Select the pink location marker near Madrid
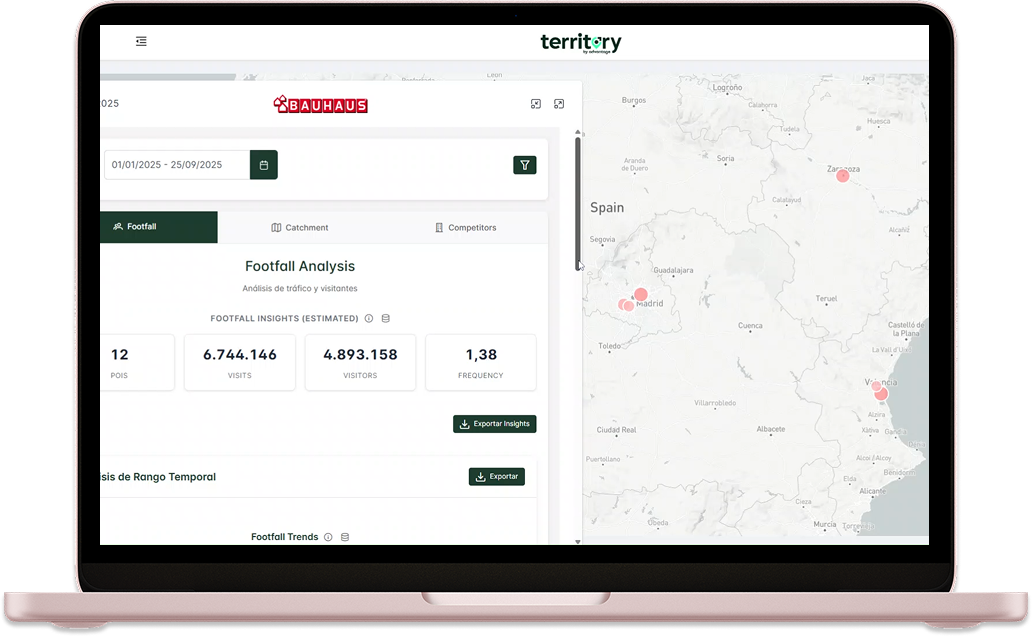 [640, 295]
